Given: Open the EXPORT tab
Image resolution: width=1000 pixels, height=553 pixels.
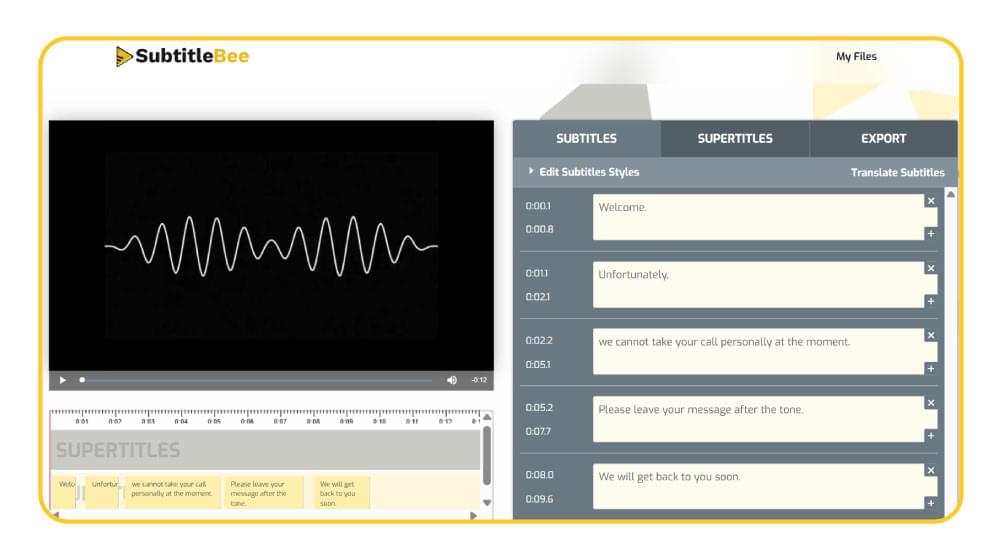Looking at the screenshot, I should [x=883, y=138].
